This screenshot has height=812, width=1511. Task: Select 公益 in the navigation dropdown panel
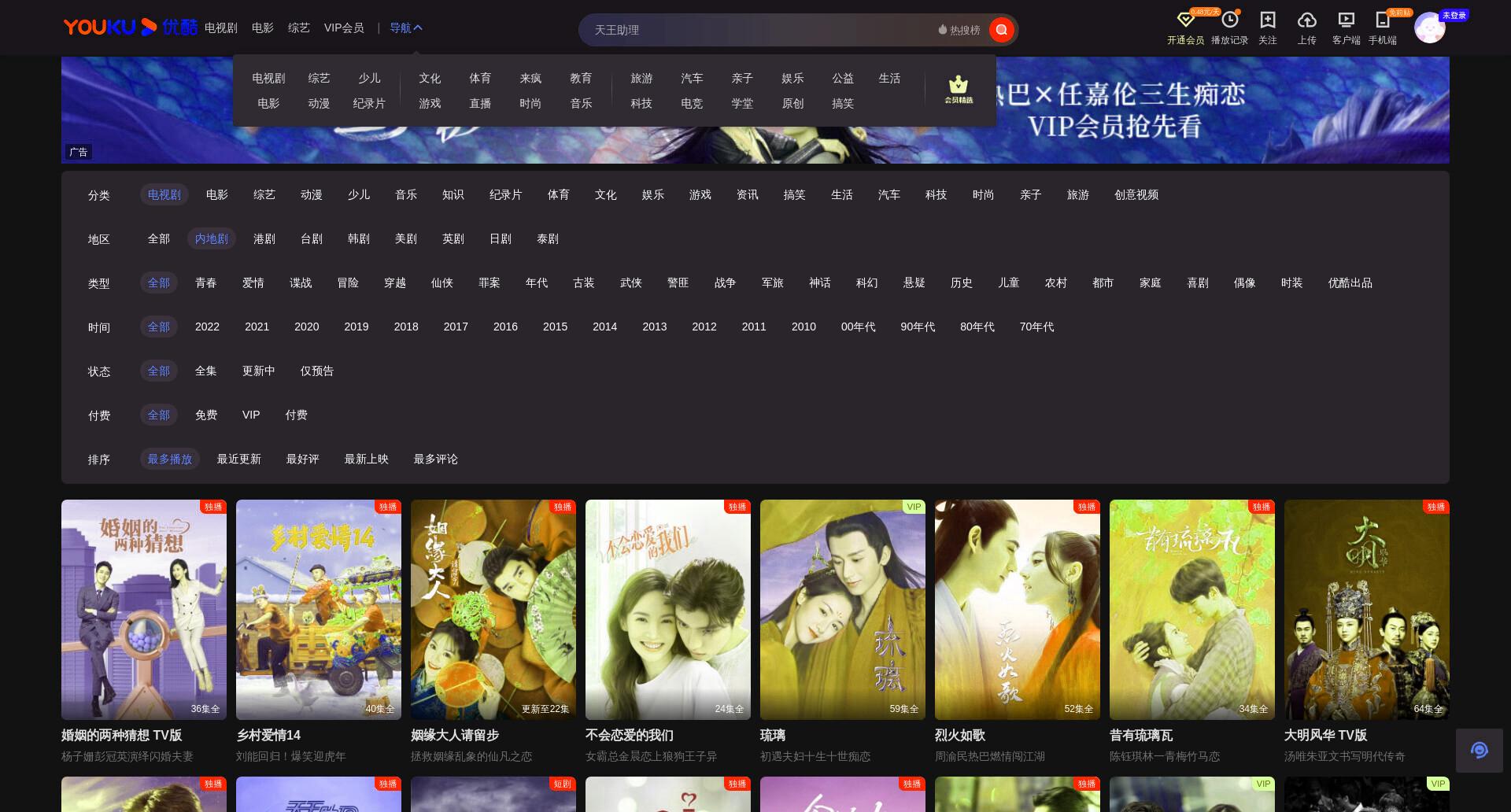[843, 78]
